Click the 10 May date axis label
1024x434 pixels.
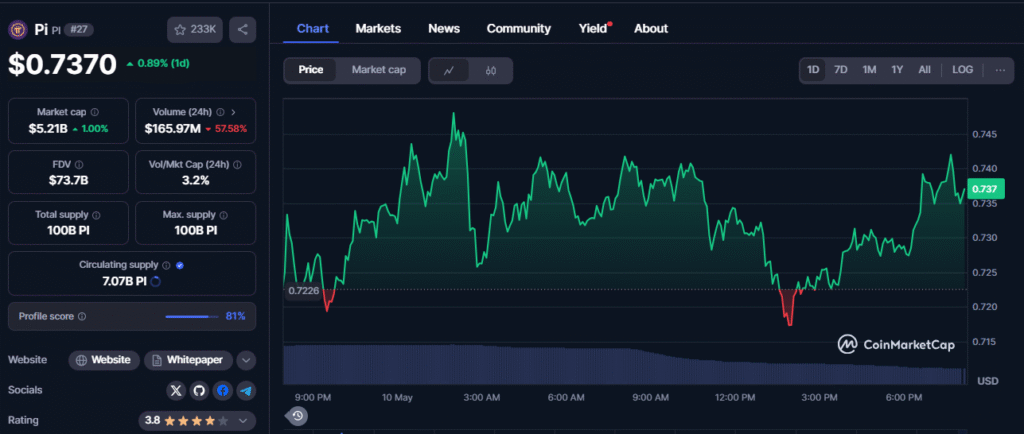click(x=397, y=397)
